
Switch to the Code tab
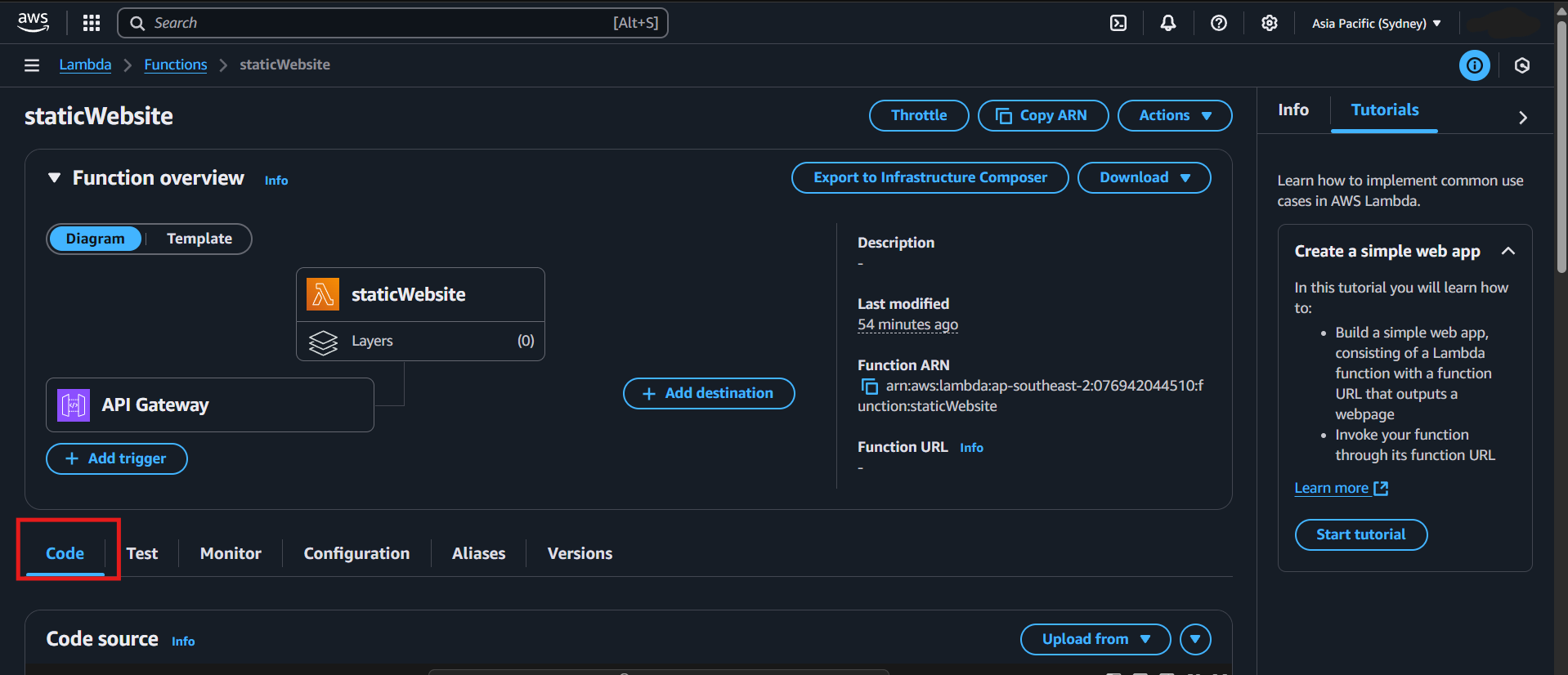[x=65, y=553]
